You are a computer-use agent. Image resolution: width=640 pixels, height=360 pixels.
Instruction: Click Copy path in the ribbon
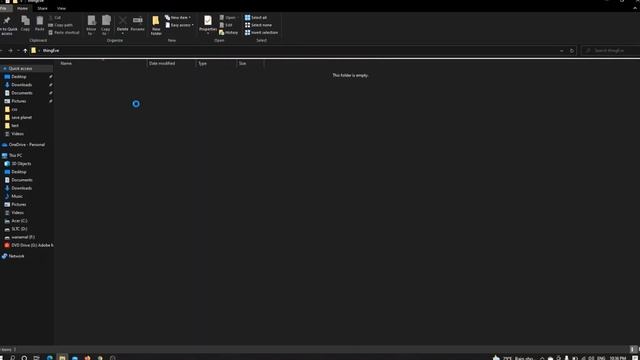click(x=61, y=25)
